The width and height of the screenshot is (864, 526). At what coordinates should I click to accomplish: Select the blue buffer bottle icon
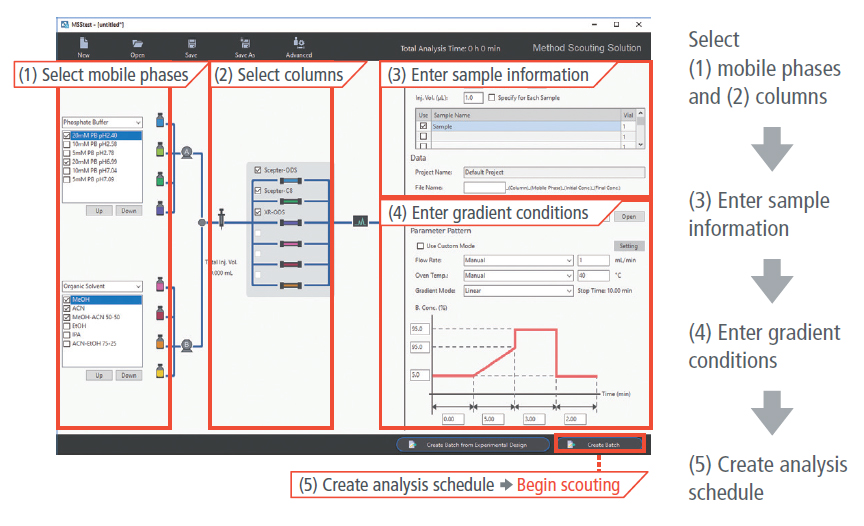coord(160,120)
